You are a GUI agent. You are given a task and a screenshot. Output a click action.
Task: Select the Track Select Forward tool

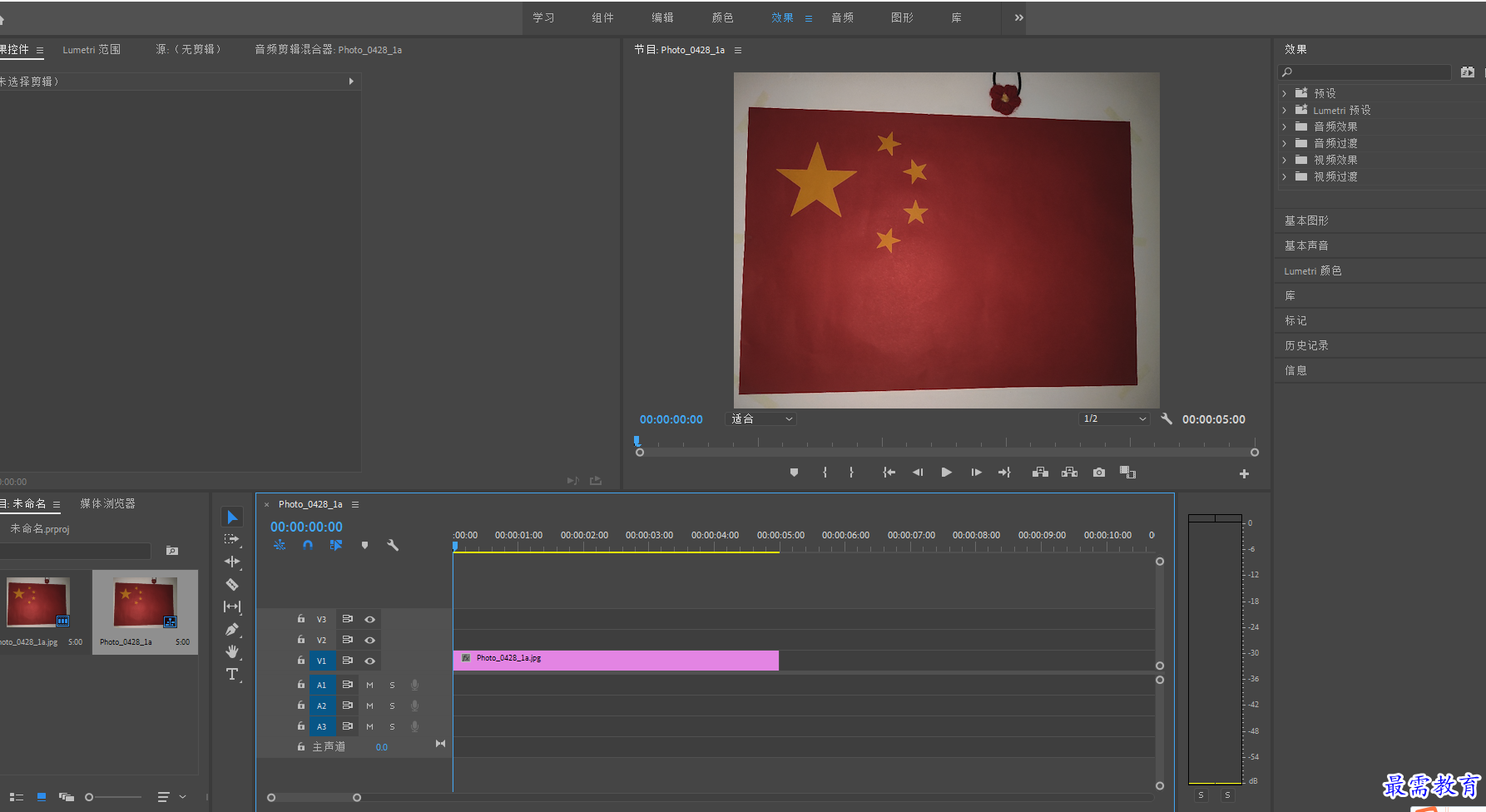(x=232, y=539)
